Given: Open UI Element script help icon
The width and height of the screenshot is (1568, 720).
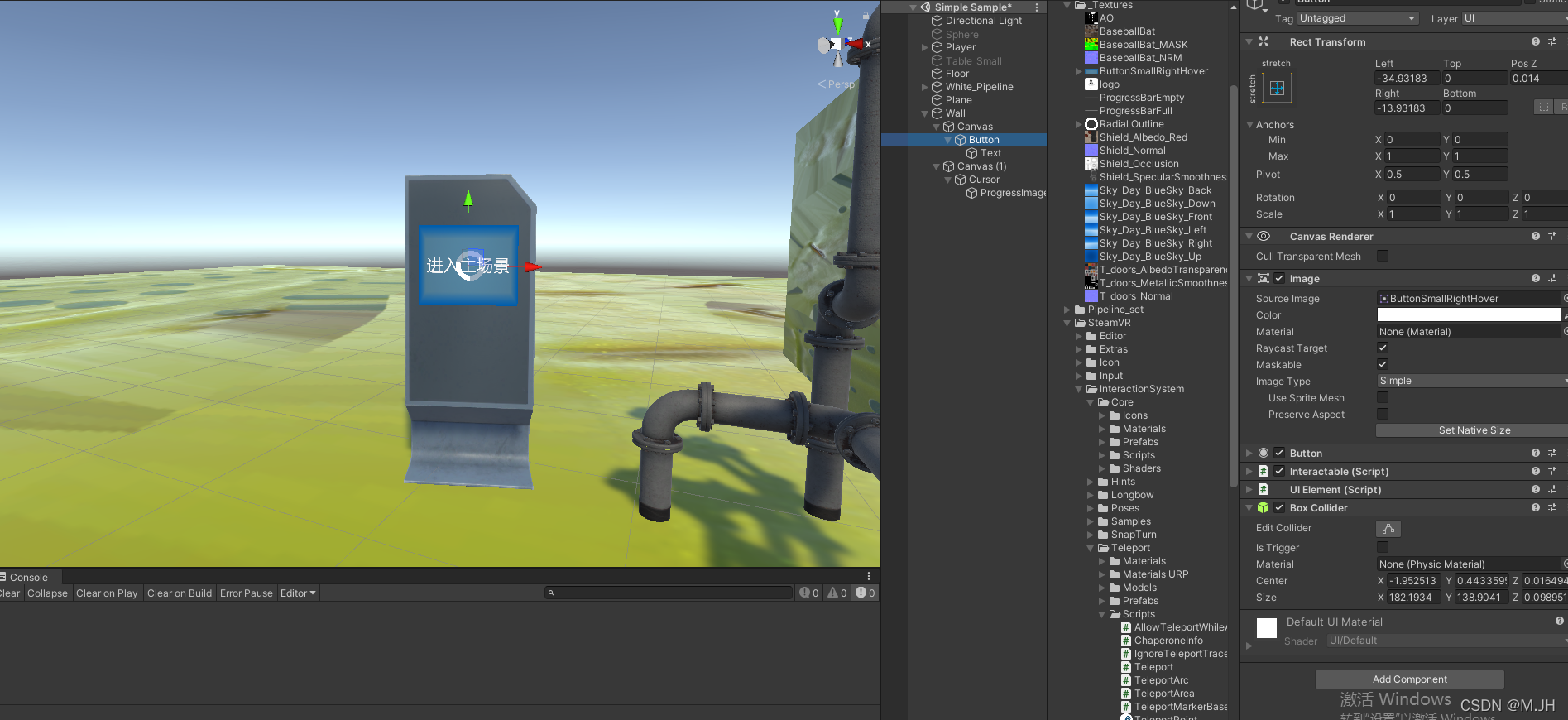Looking at the screenshot, I should (x=1536, y=489).
